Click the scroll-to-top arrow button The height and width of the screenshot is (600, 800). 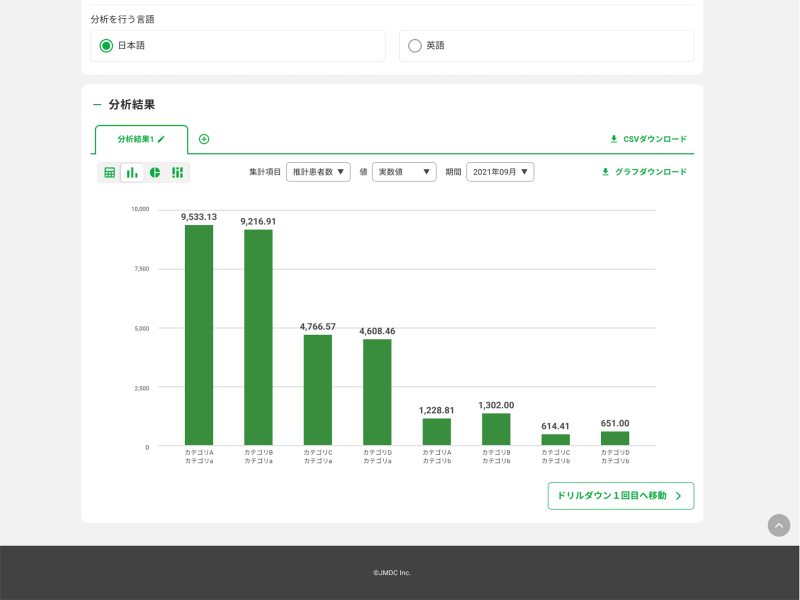tap(778, 525)
